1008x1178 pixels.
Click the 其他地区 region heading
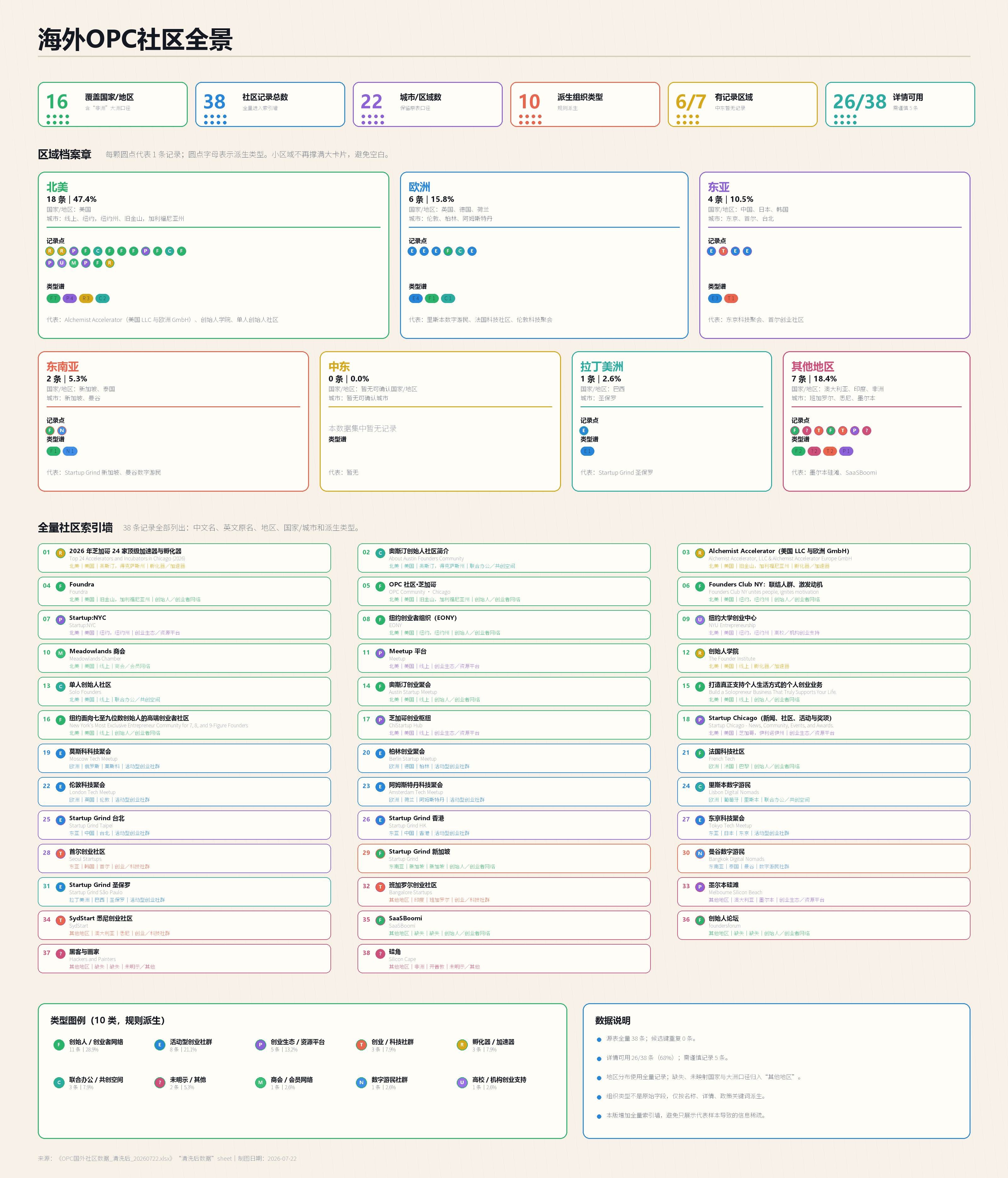tap(812, 367)
